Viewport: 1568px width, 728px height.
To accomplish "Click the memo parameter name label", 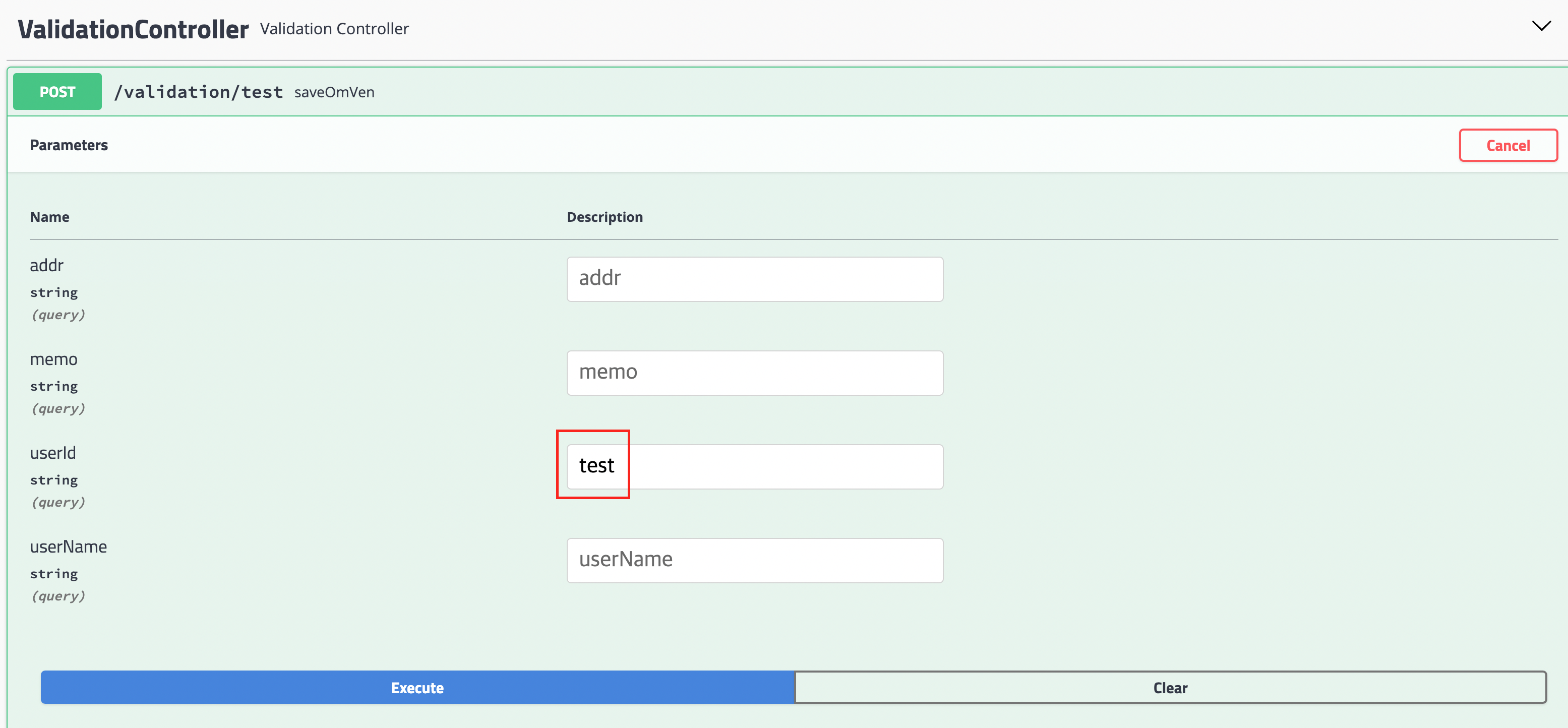I will click(53, 359).
